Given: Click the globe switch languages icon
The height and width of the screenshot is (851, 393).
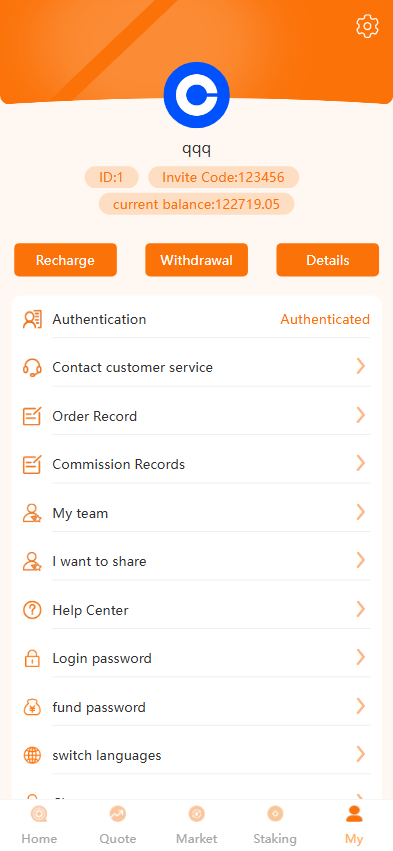Looking at the screenshot, I should (x=32, y=755).
